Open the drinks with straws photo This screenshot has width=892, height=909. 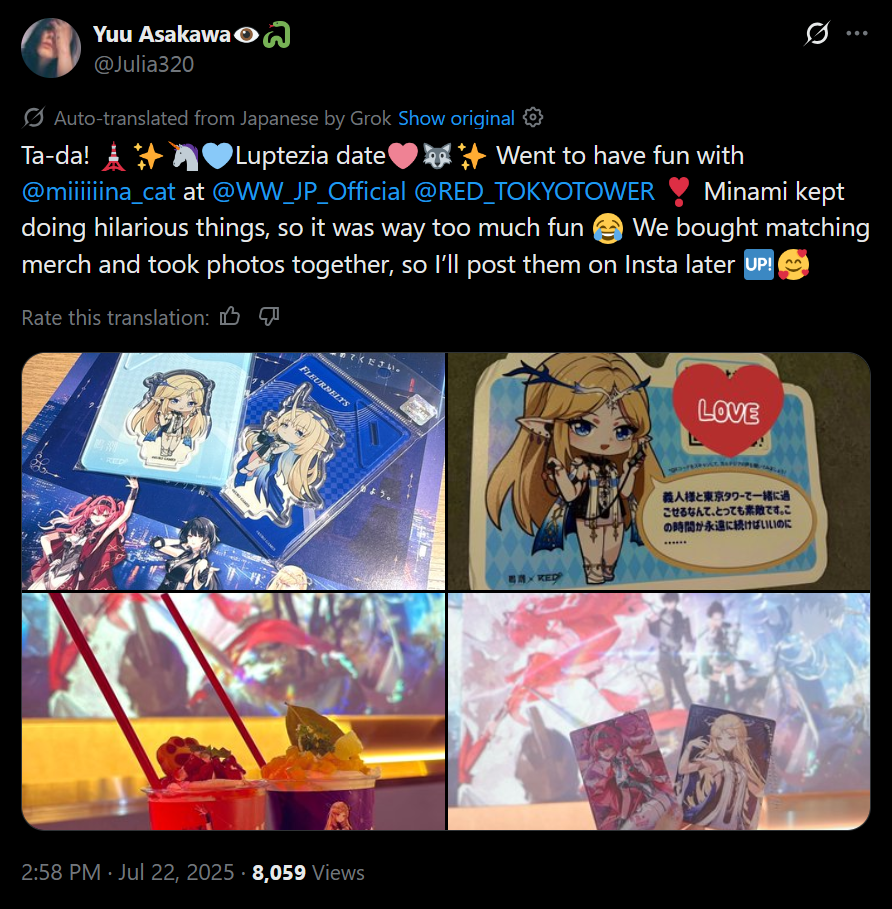coord(234,711)
